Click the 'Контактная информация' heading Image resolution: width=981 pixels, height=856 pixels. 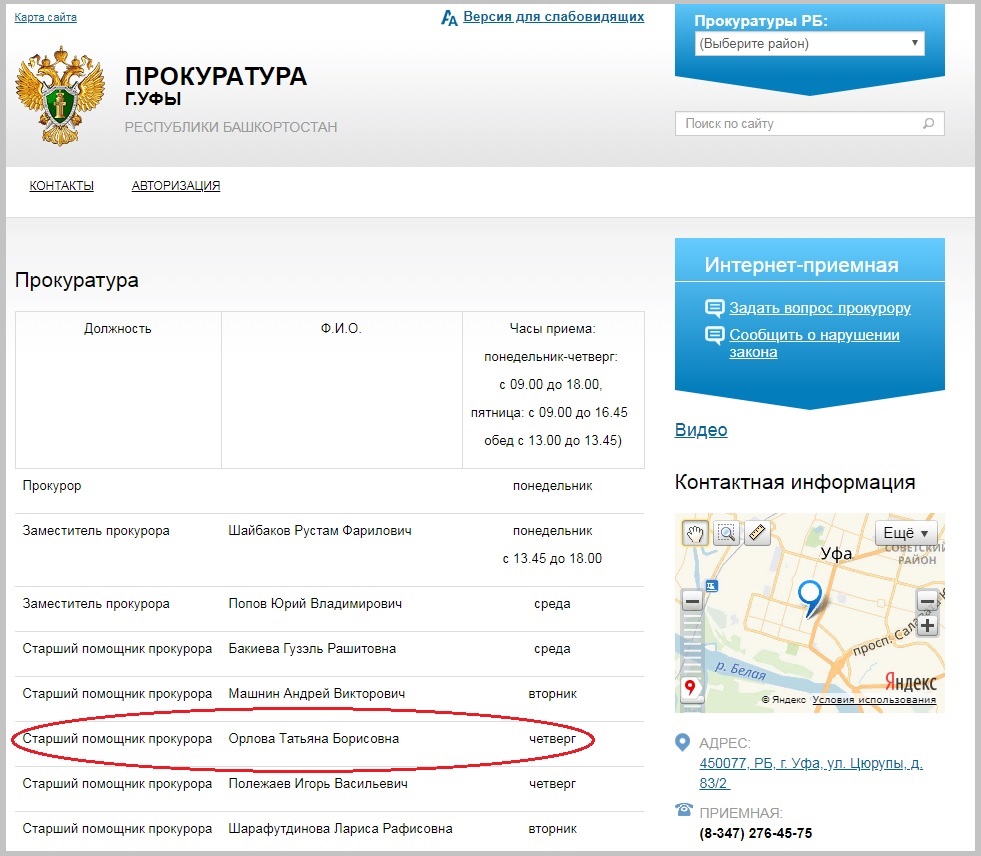[x=795, y=482]
